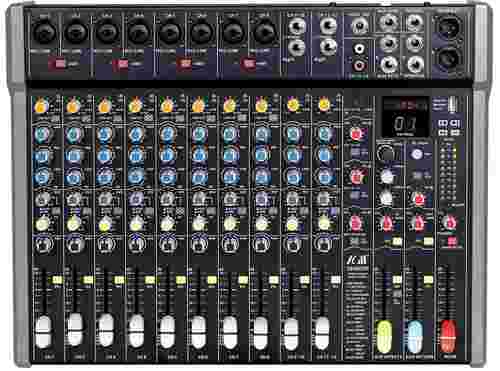Click the channel 7 white fader
The image size is (500, 371).
(230, 332)
